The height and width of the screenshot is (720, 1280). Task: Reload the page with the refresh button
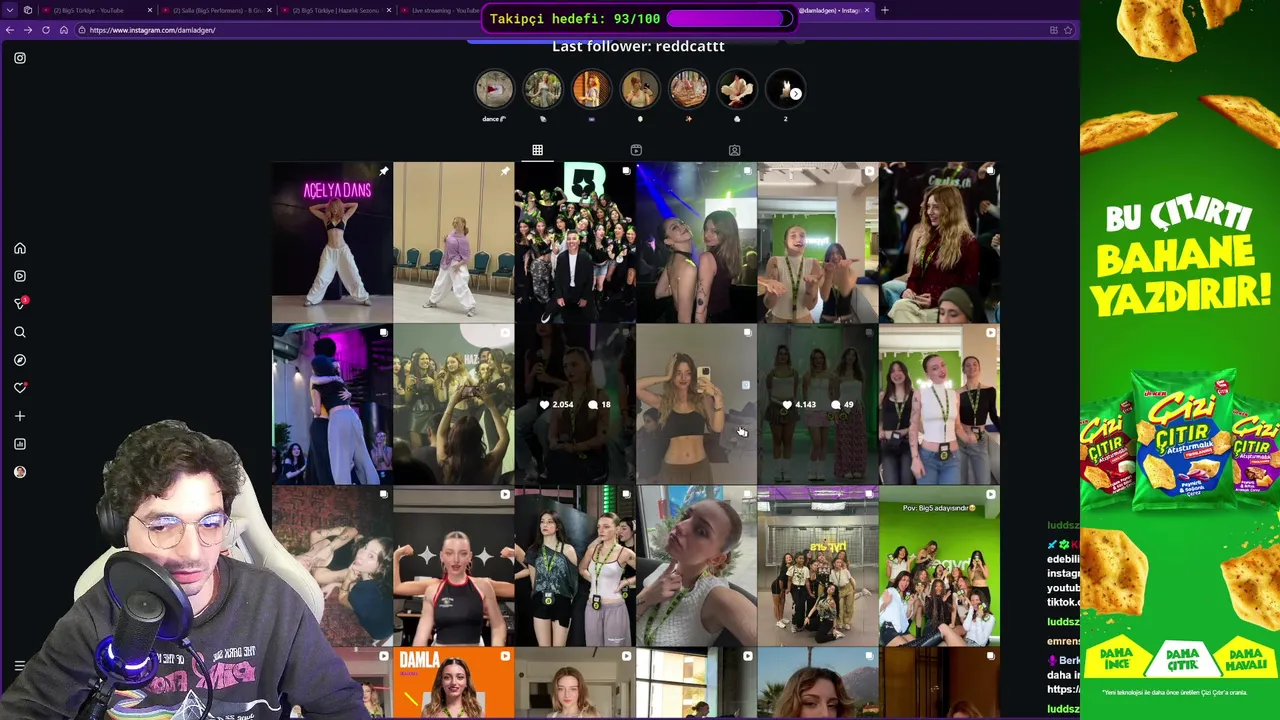[46, 30]
